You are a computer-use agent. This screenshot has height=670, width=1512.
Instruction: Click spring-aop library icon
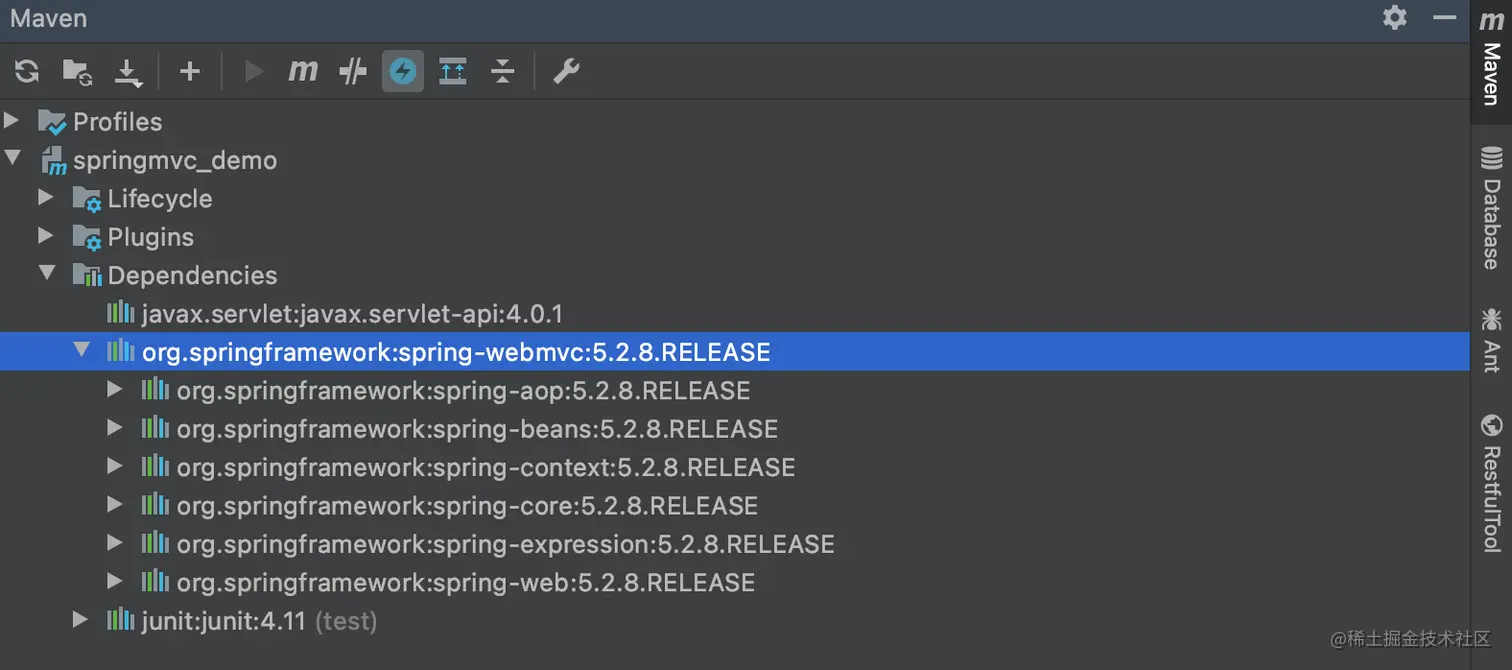coord(155,389)
